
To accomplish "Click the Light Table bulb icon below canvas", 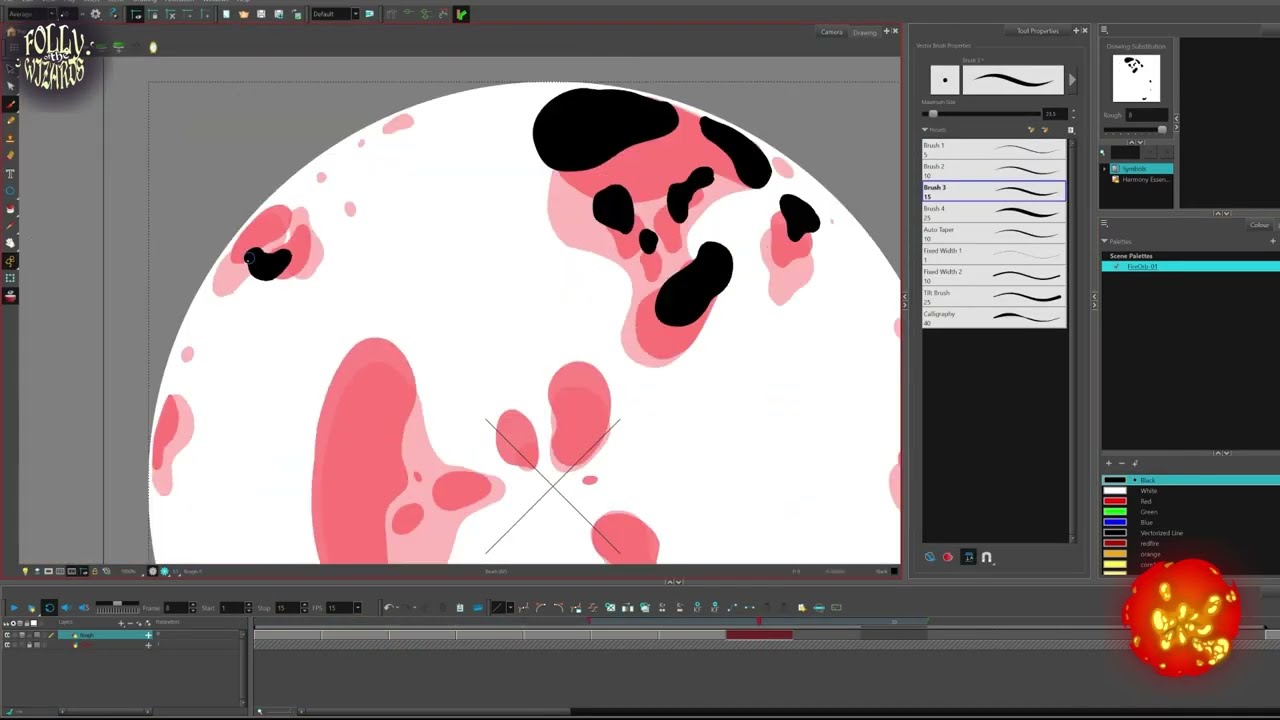I will 26,571.
